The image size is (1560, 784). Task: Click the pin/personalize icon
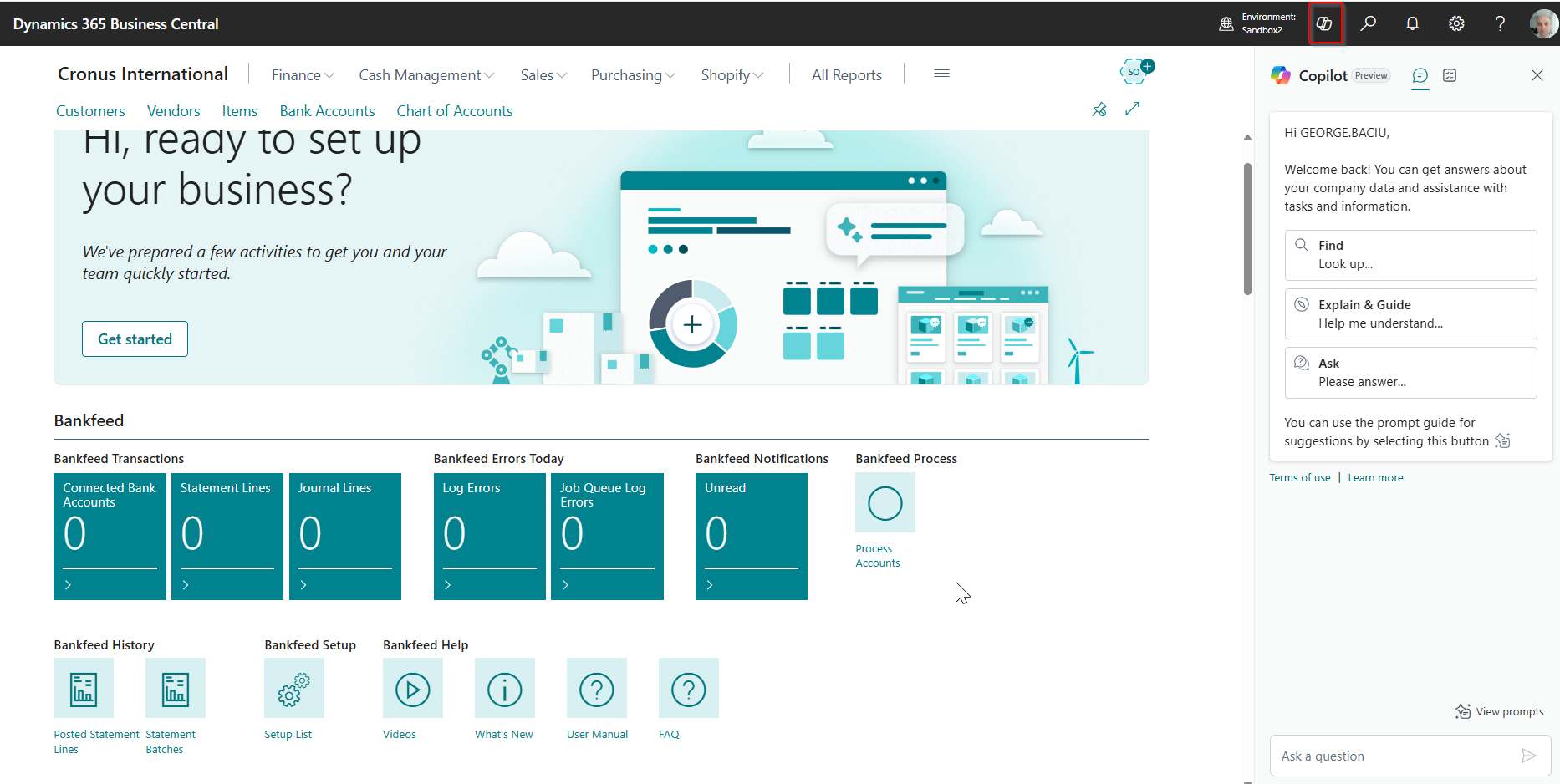pos(1099,109)
